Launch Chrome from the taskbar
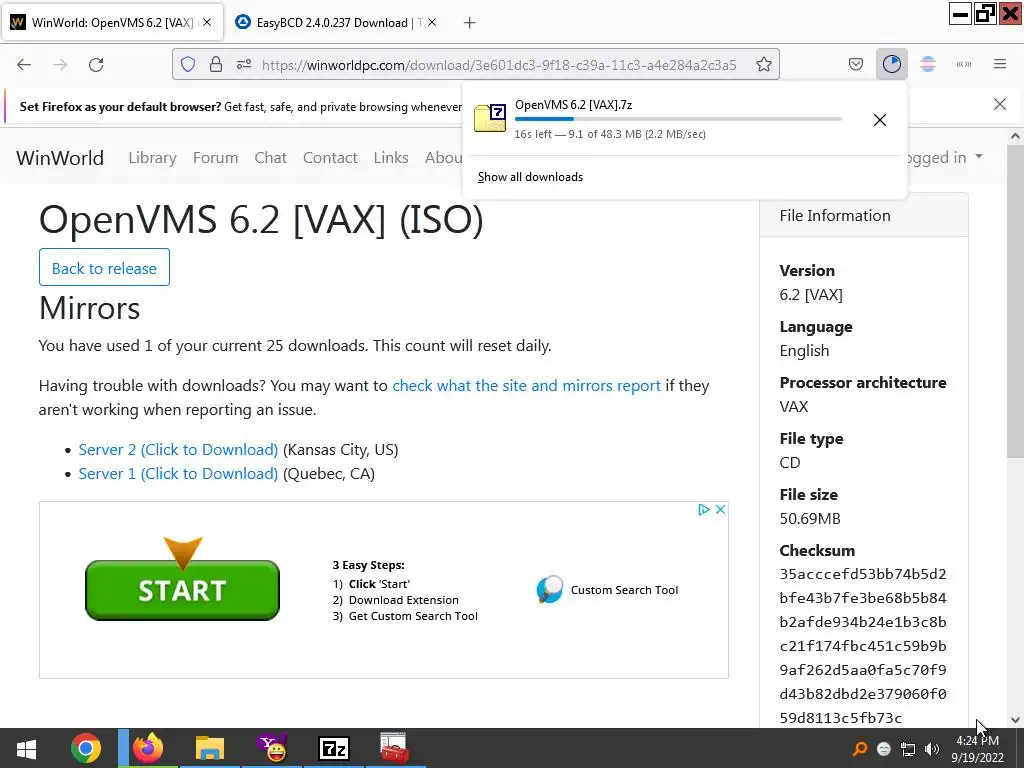1024x768 pixels. (x=86, y=748)
